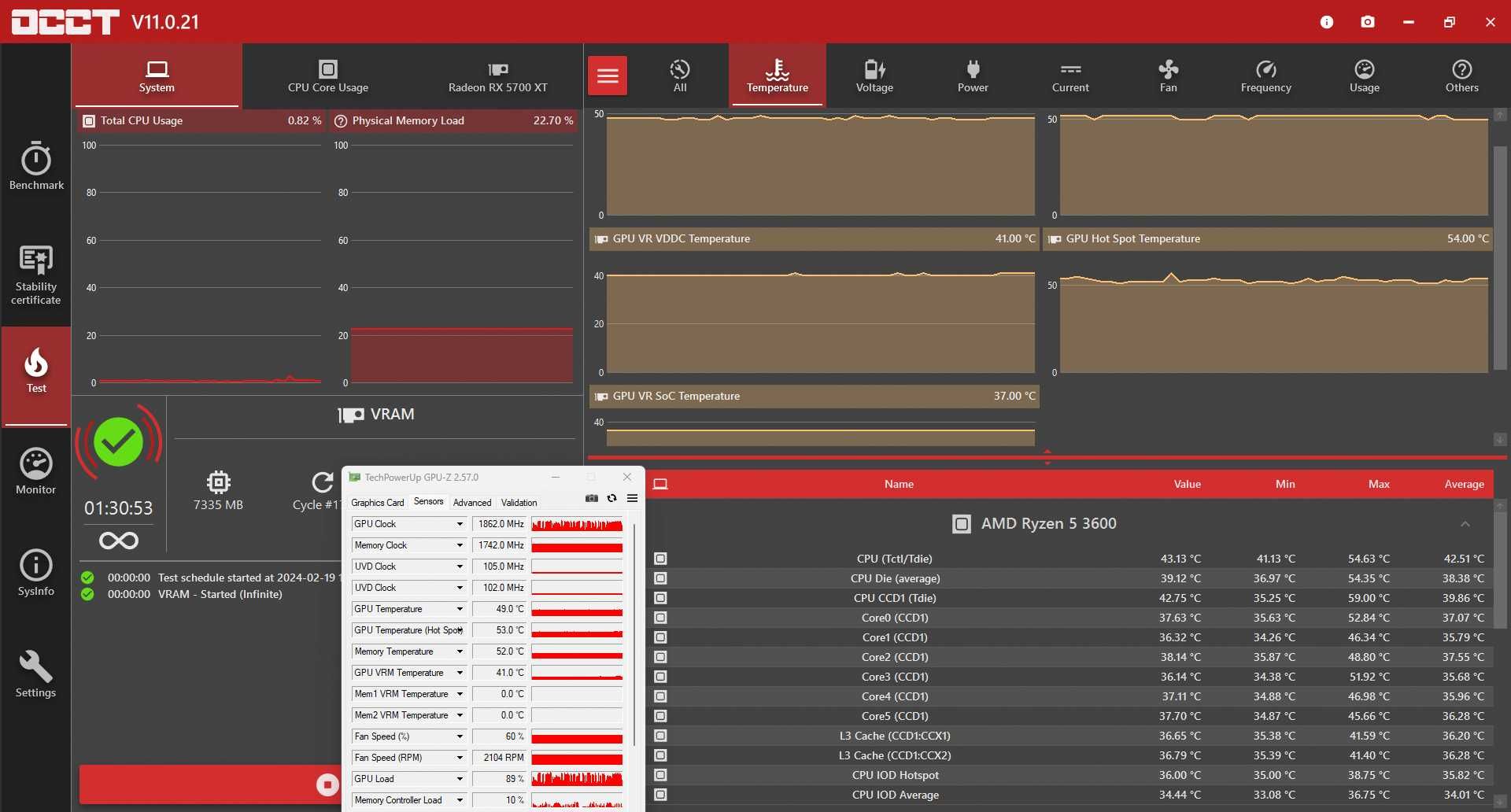Open Memory Temperature dropdown in GPU-Z
This screenshot has width=1511, height=812.
(x=460, y=651)
